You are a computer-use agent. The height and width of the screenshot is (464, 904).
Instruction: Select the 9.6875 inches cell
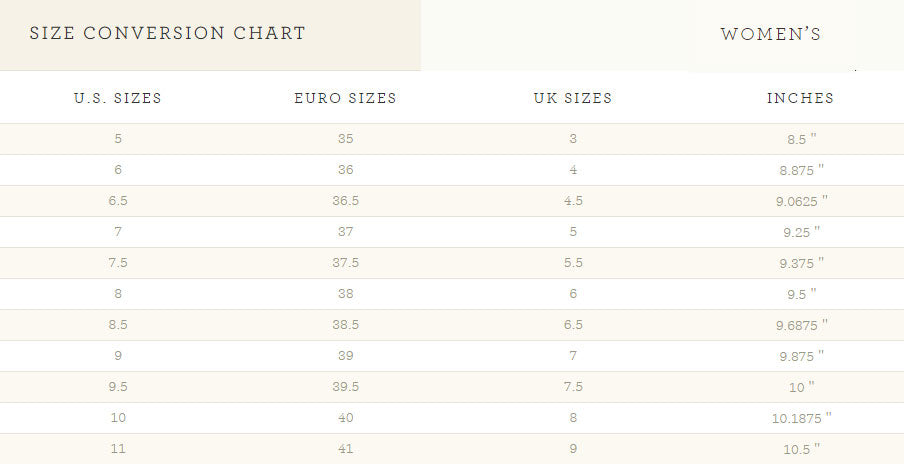tap(802, 325)
